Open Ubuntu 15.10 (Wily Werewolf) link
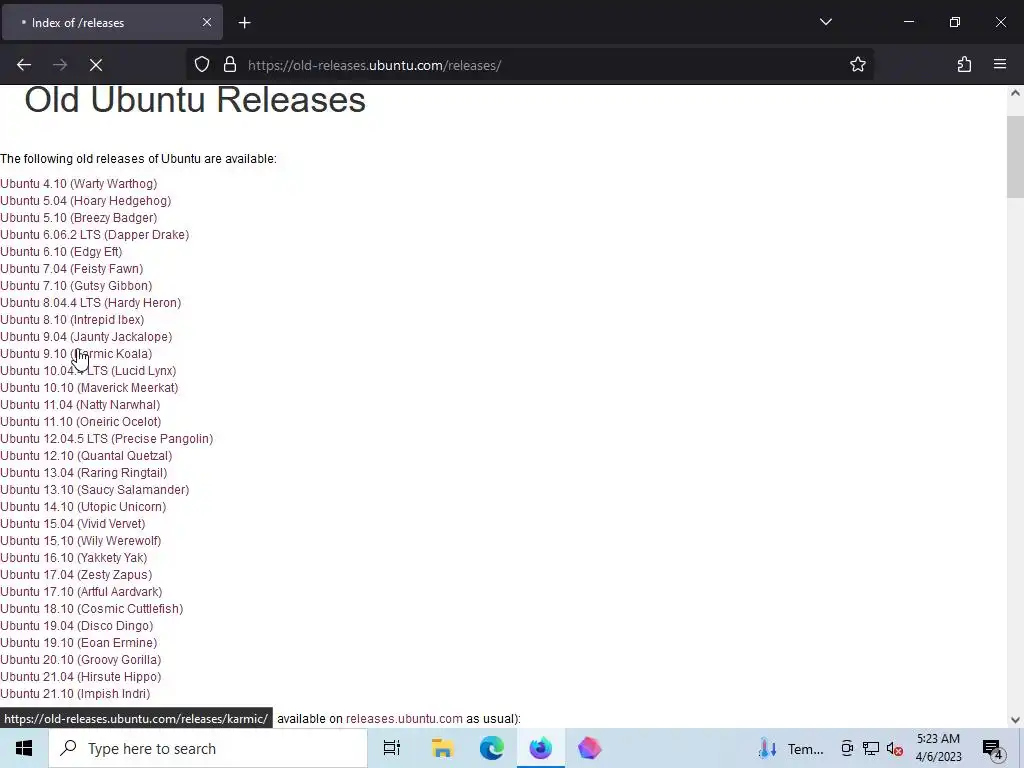 point(80,540)
